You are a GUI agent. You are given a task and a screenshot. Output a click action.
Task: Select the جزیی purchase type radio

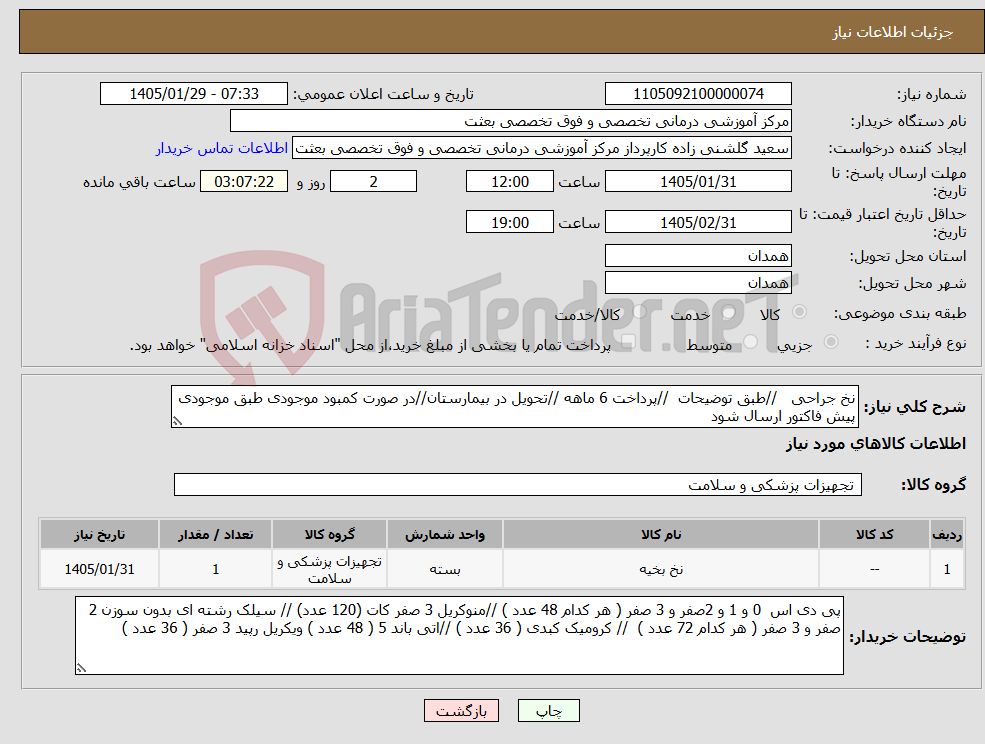click(x=831, y=342)
